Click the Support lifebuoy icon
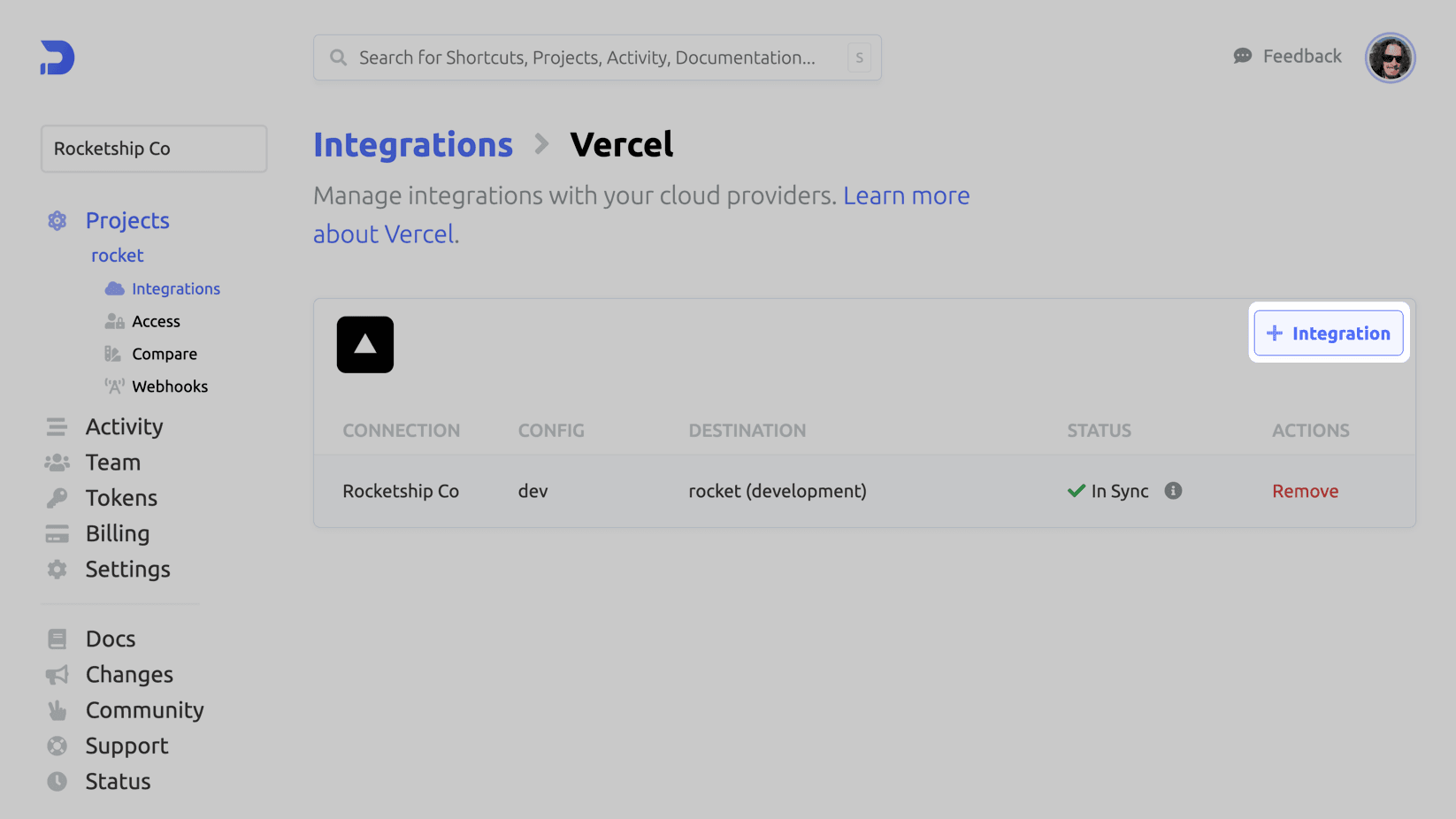Image resolution: width=1456 pixels, height=819 pixels. (57, 746)
